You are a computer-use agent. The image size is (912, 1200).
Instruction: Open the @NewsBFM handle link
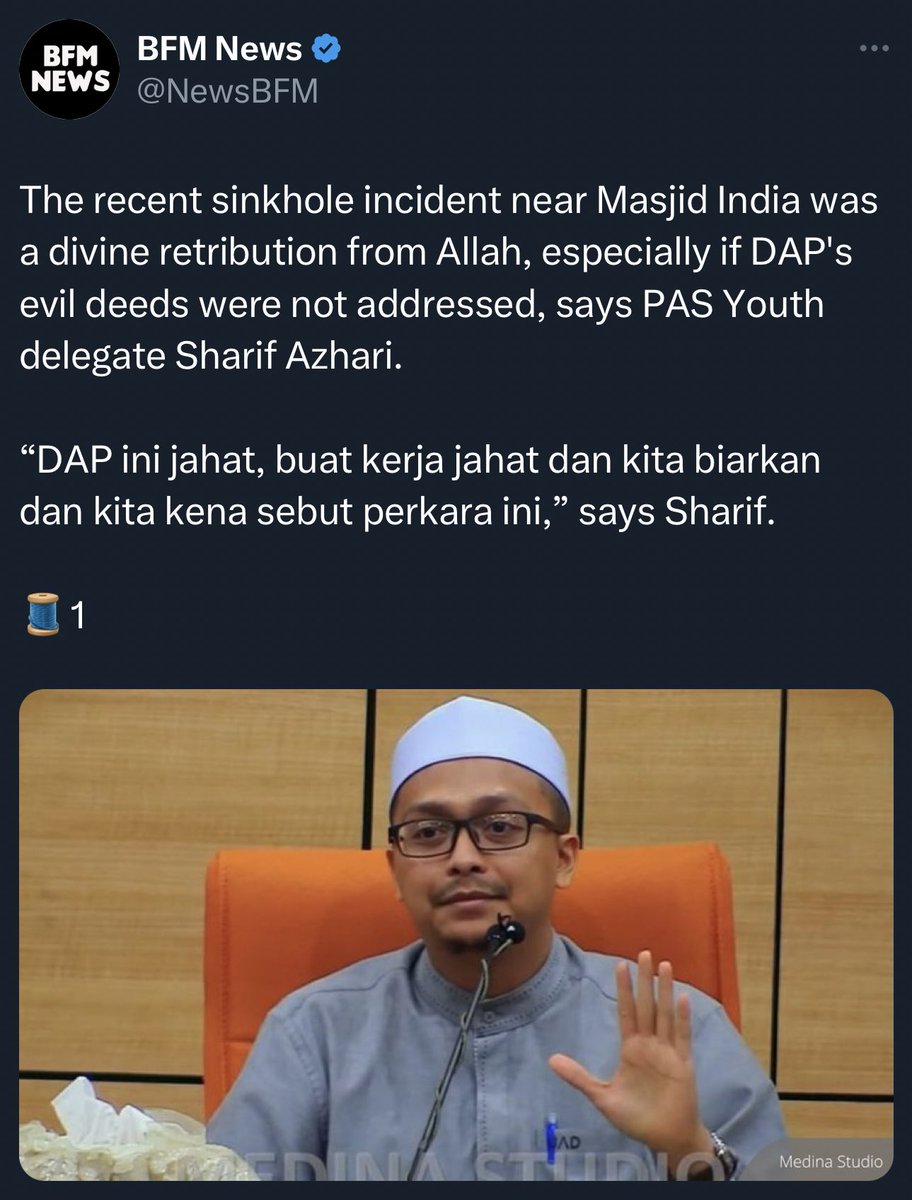tap(227, 92)
